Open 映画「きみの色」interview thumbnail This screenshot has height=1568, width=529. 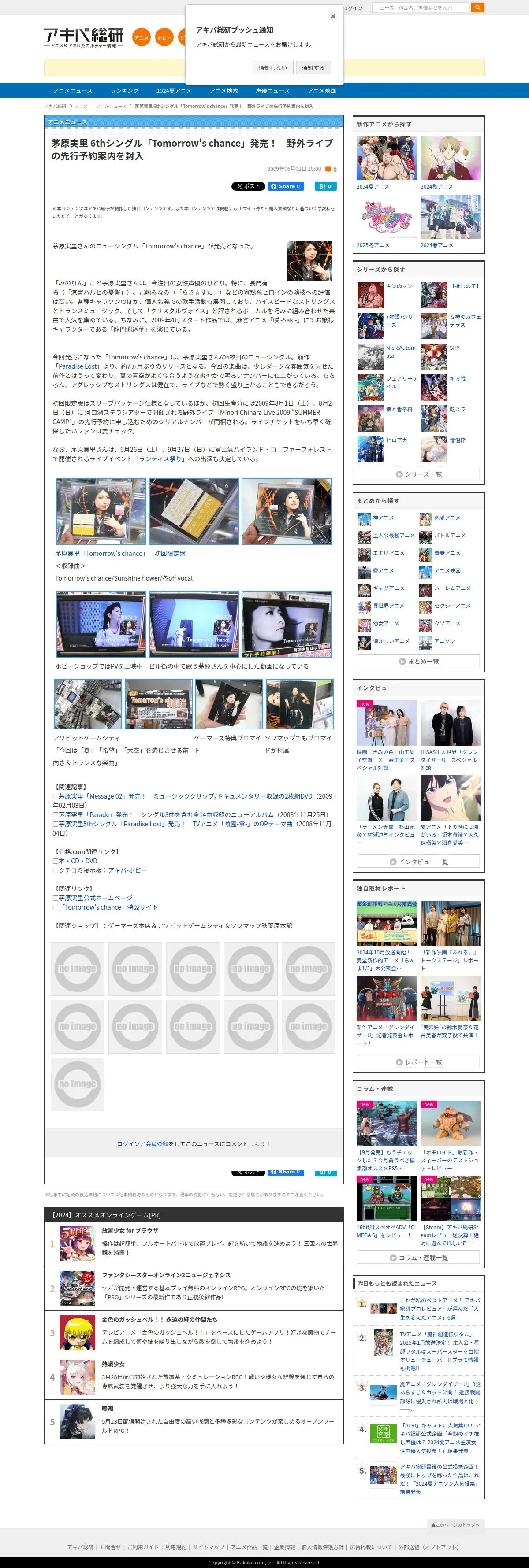pyautogui.click(x=386, y=722)
